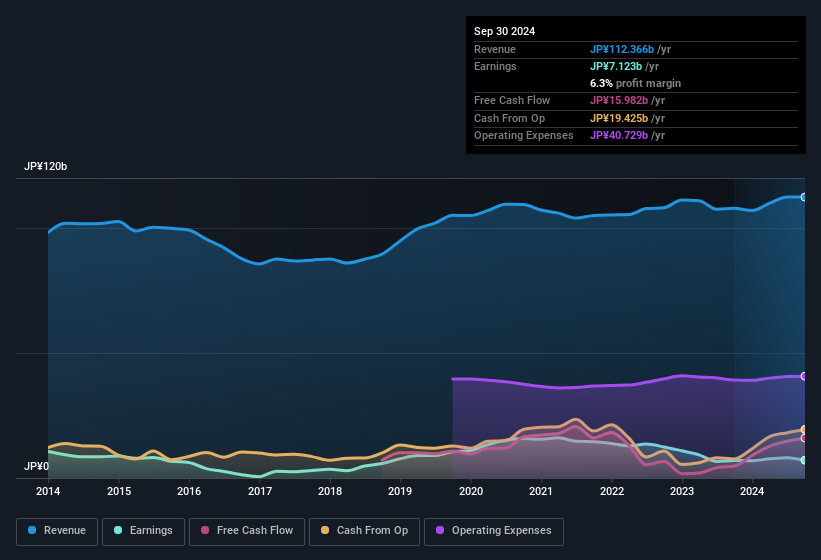Viewport: 821px width, 560px height.
Task: Click the Free Cash Flow endpoint marker
Action: click(x=804, y=438)
